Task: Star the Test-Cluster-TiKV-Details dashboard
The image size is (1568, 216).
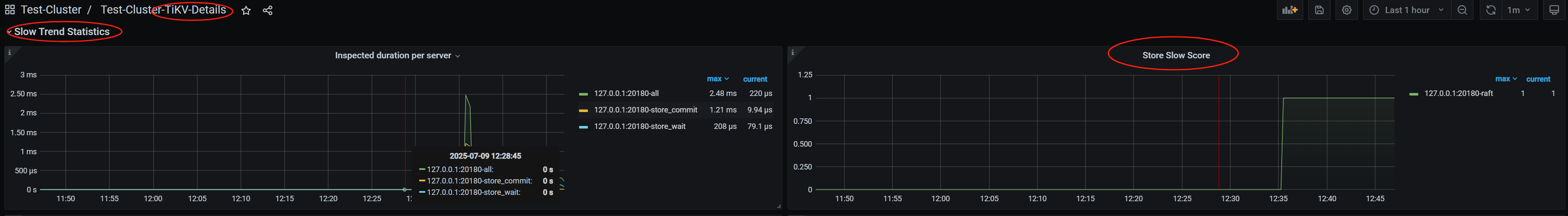Action: (x=246, y=11)
